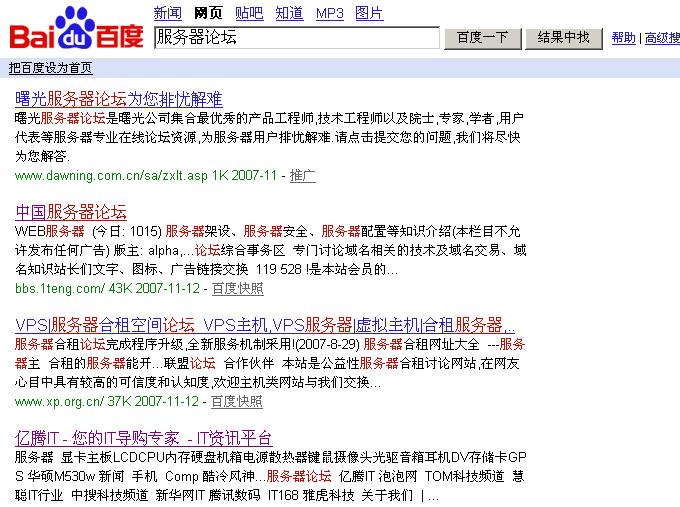Click the 推广 link under the dawning.com.cn result
The height and width of the screenshot is (507, 680).
[303, 175]
